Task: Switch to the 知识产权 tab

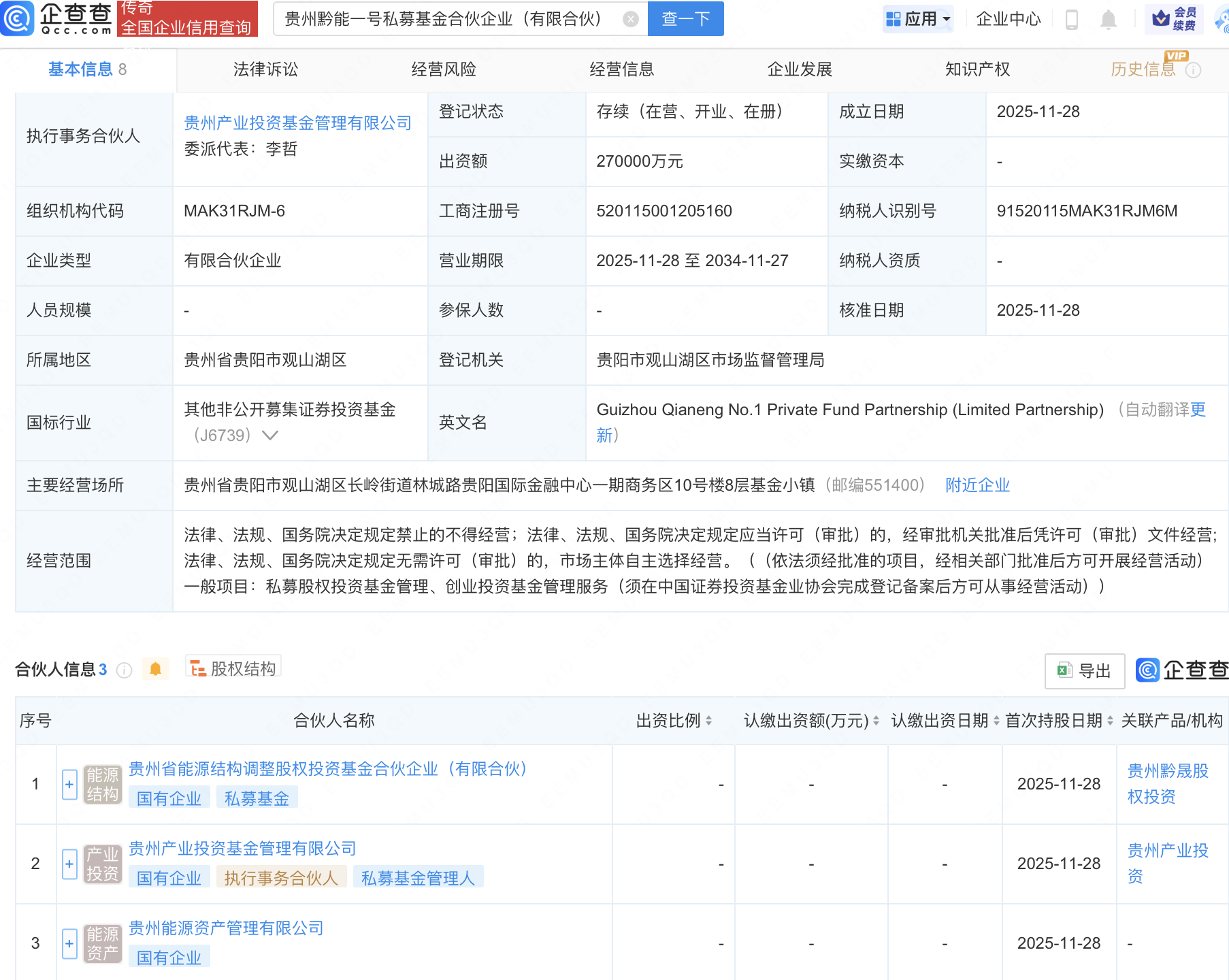Action: coord(977,69)
